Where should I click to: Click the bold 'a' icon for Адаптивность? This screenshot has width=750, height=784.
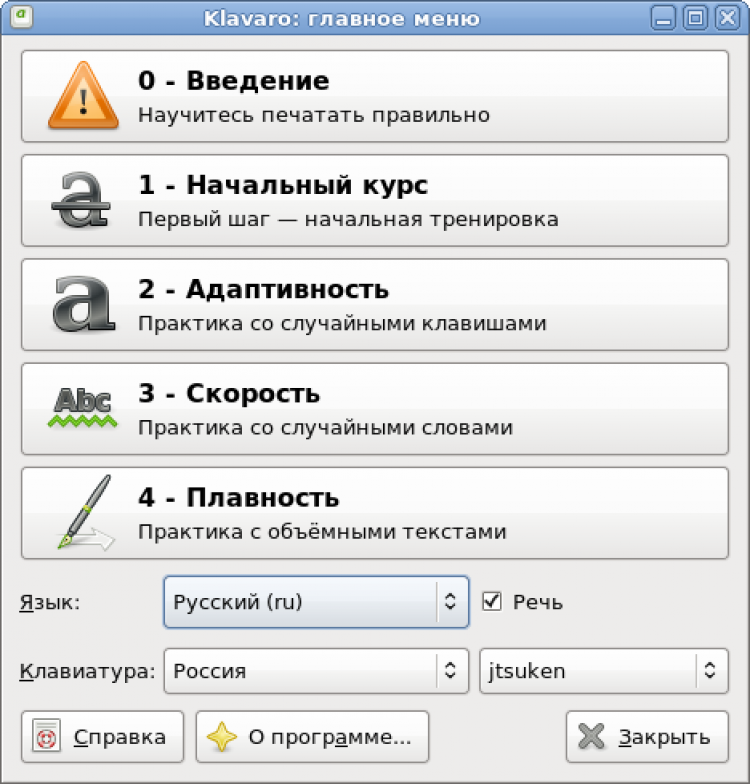84,304
